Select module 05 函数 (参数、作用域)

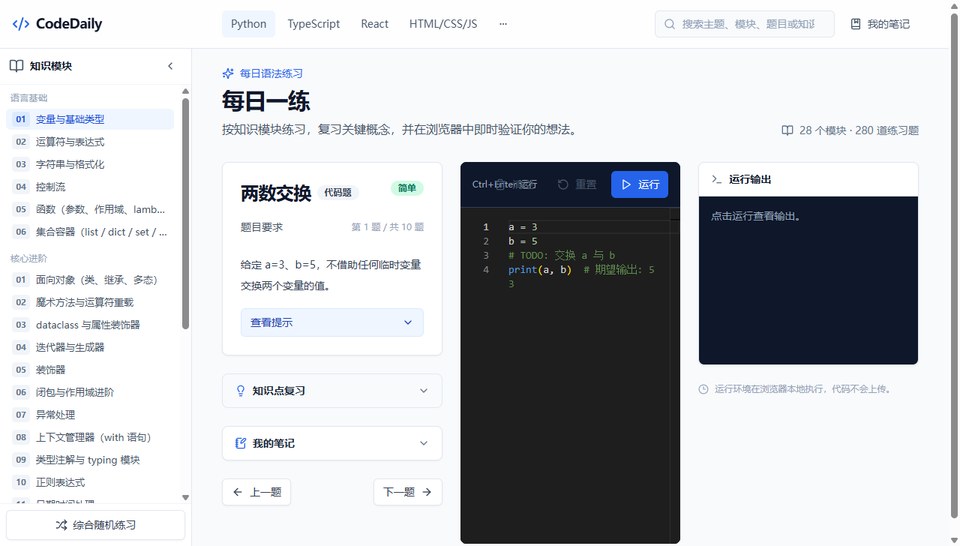[90, 209]
